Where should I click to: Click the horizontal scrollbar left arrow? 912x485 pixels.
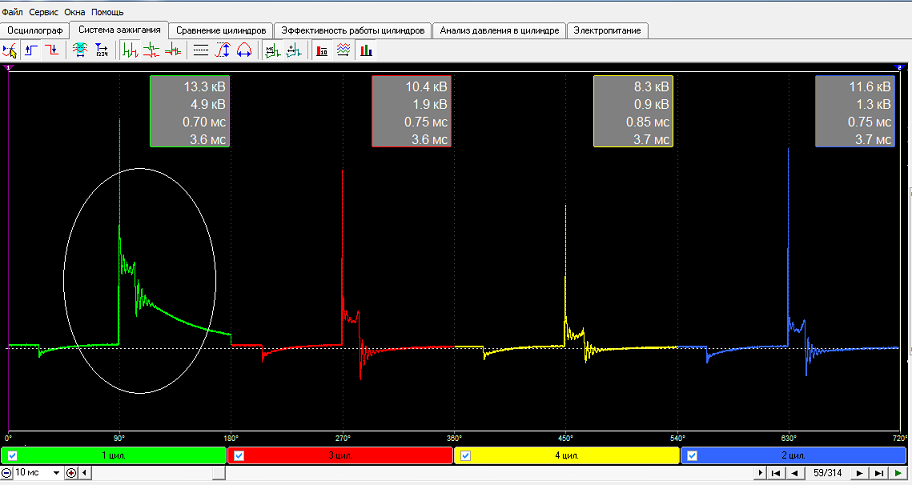coord(84,473)
